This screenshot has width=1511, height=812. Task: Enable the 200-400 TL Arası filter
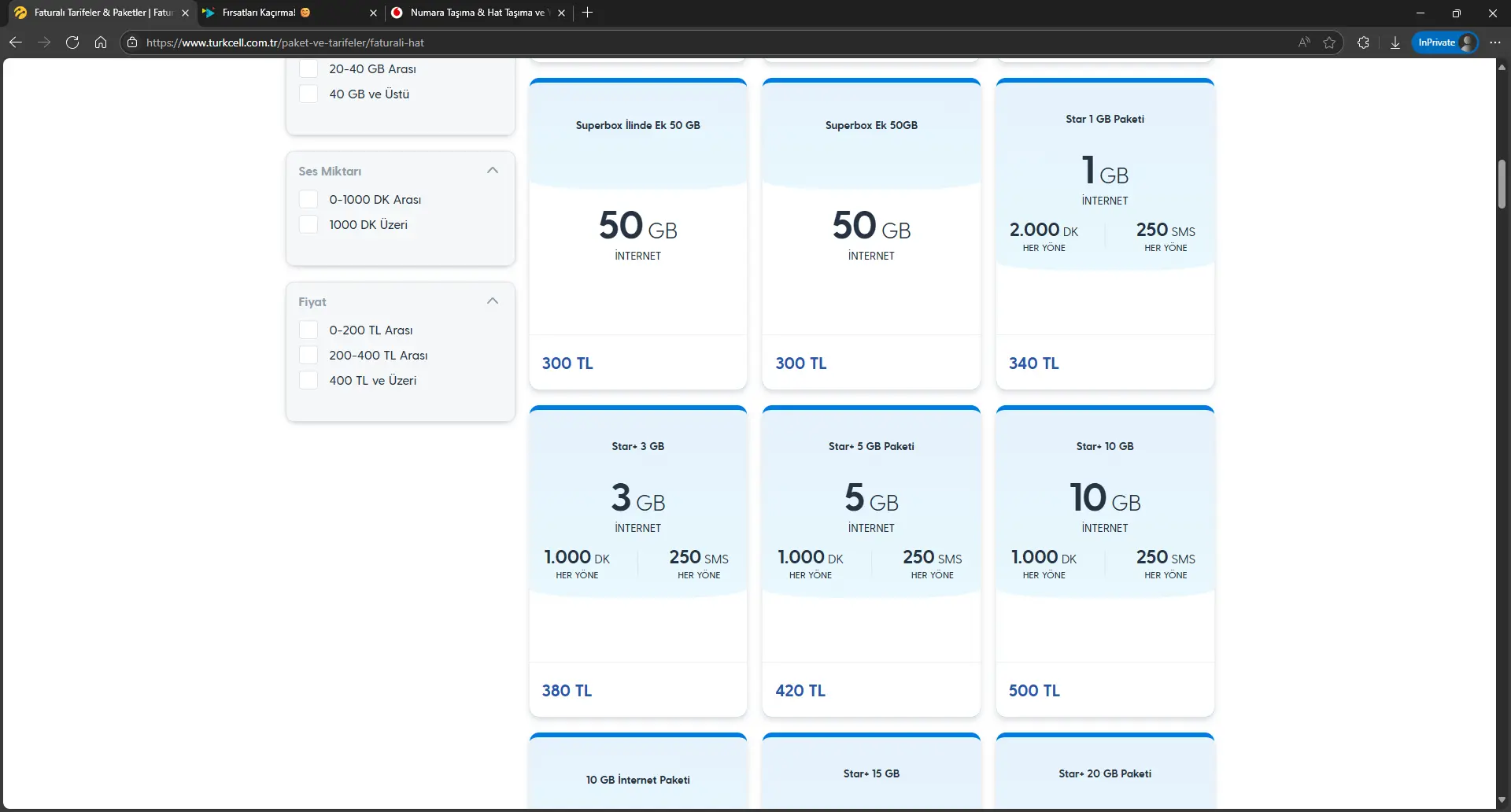308,355
